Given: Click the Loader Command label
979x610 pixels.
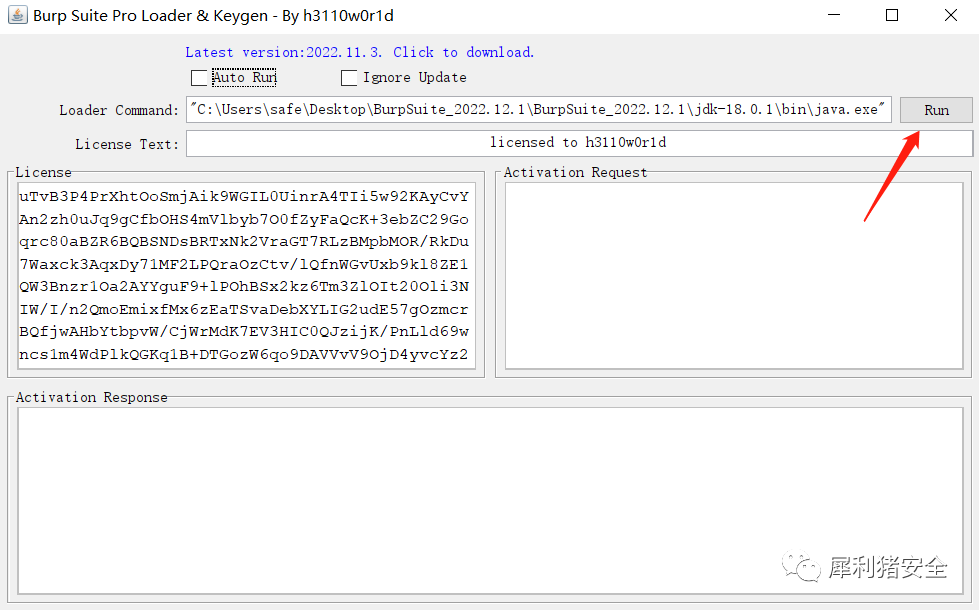Looking at the screenshot, I should (119, 111).
